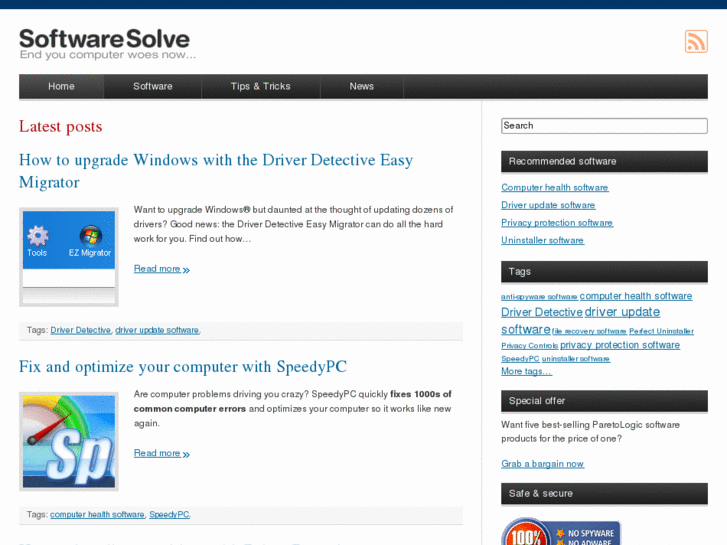727x545 pixels.
Task: Click Read more under the Driver Detective post
Action: [x=161, y=269]
